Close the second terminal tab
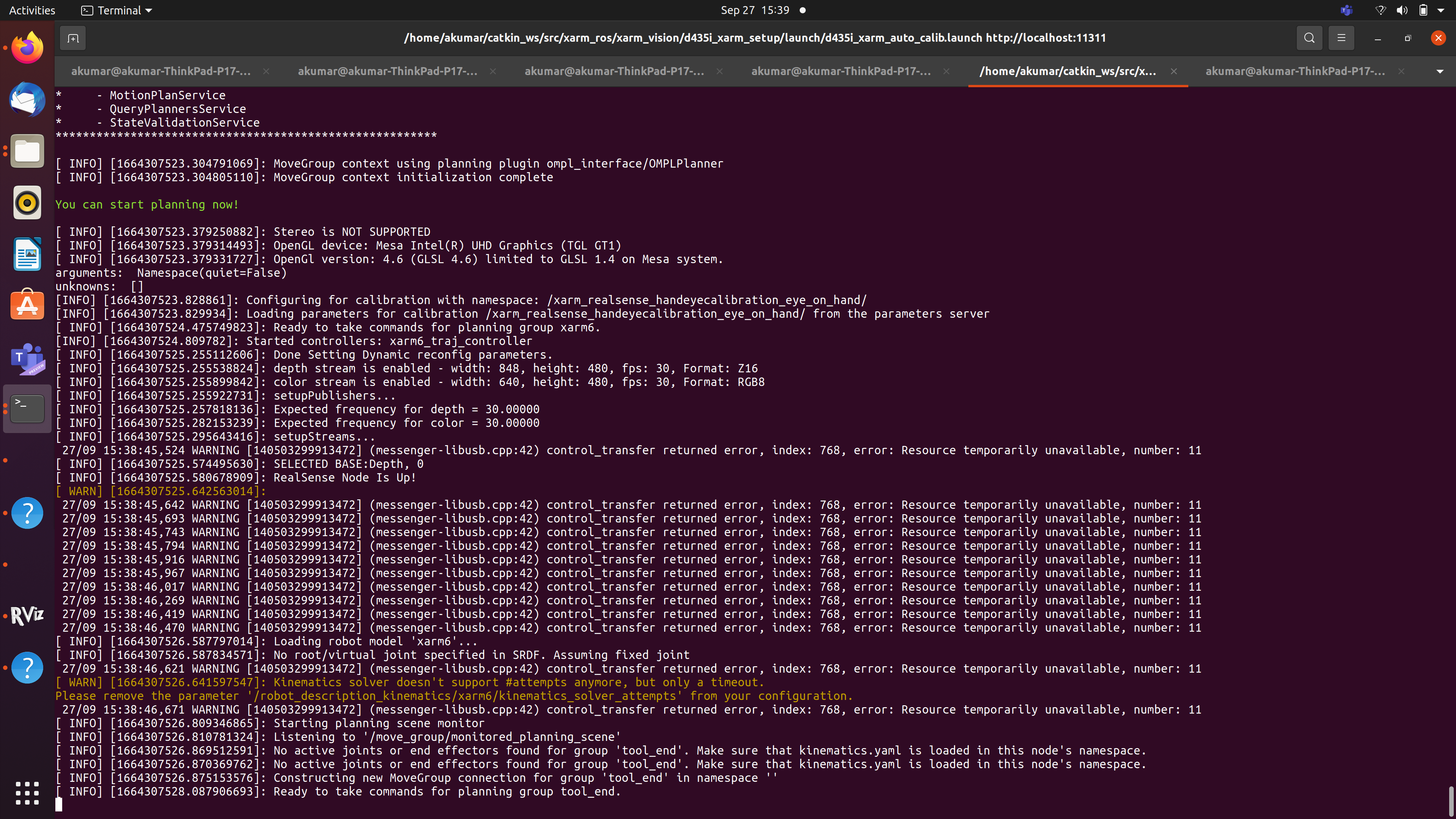1456x819 pixels. (x=492, y=72)
